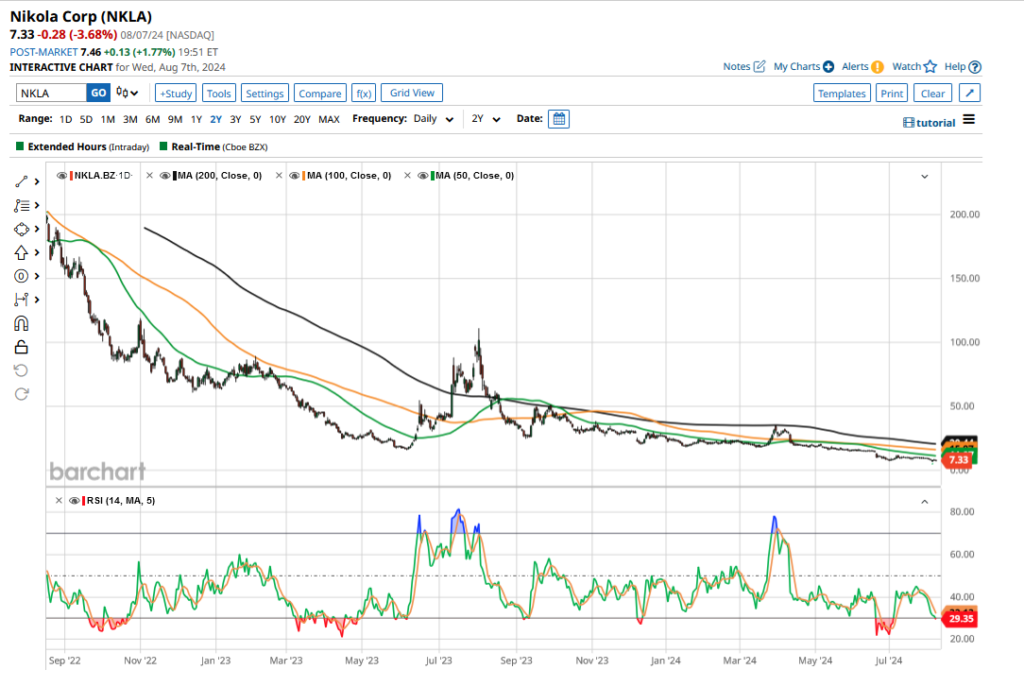Open the hamburger menu beside tutorial

click(968, 121)
